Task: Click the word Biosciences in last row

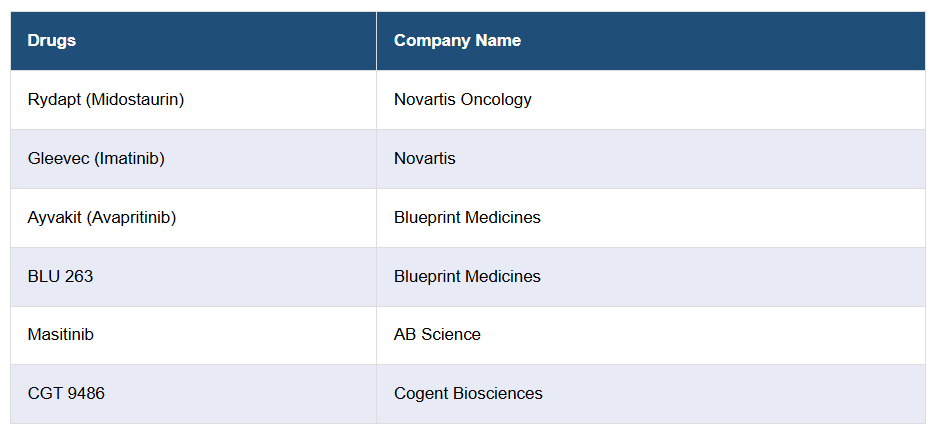Action: 498,394
